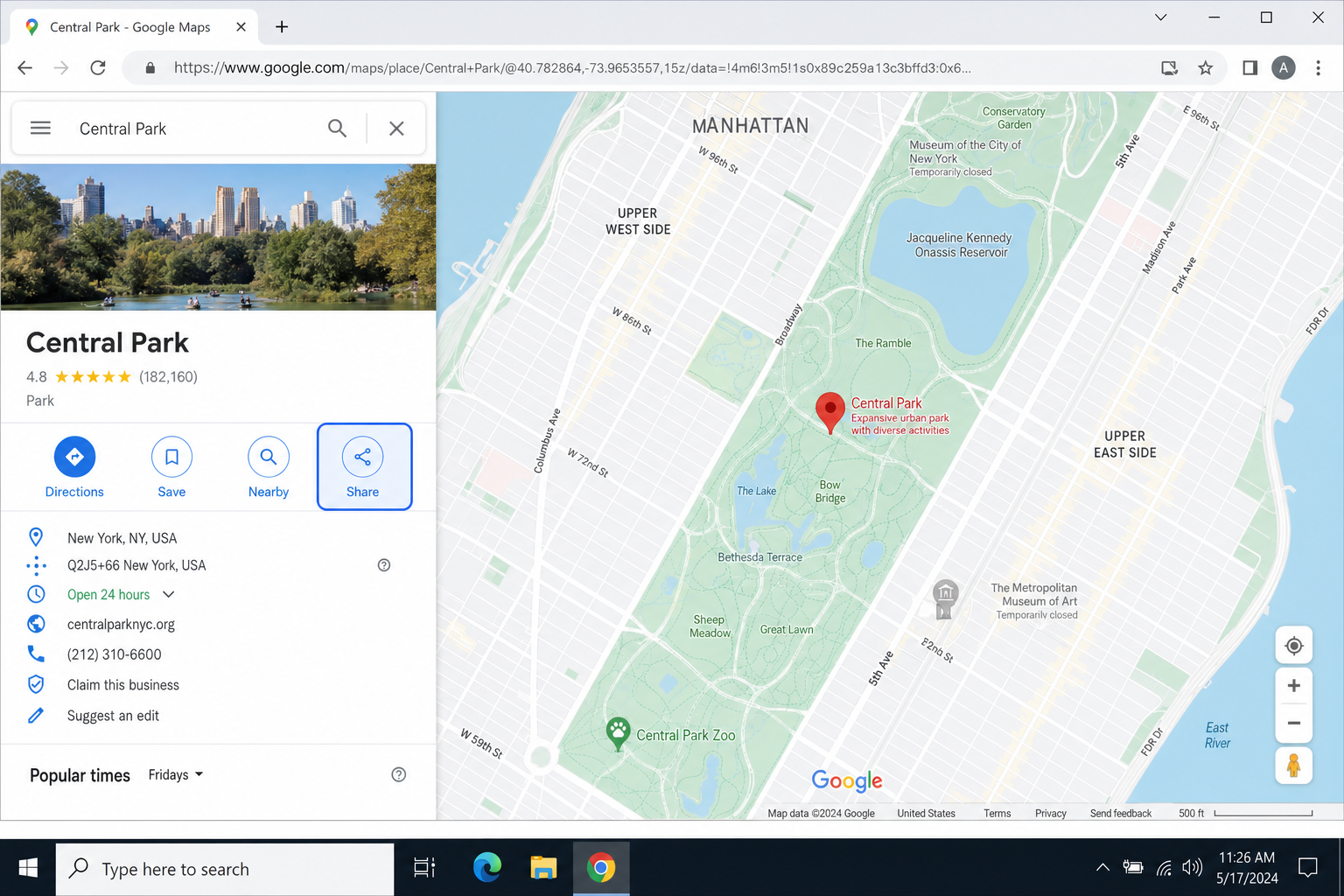Click Museum of the City of New York label
1344x896 pixels.
[964, 152]
